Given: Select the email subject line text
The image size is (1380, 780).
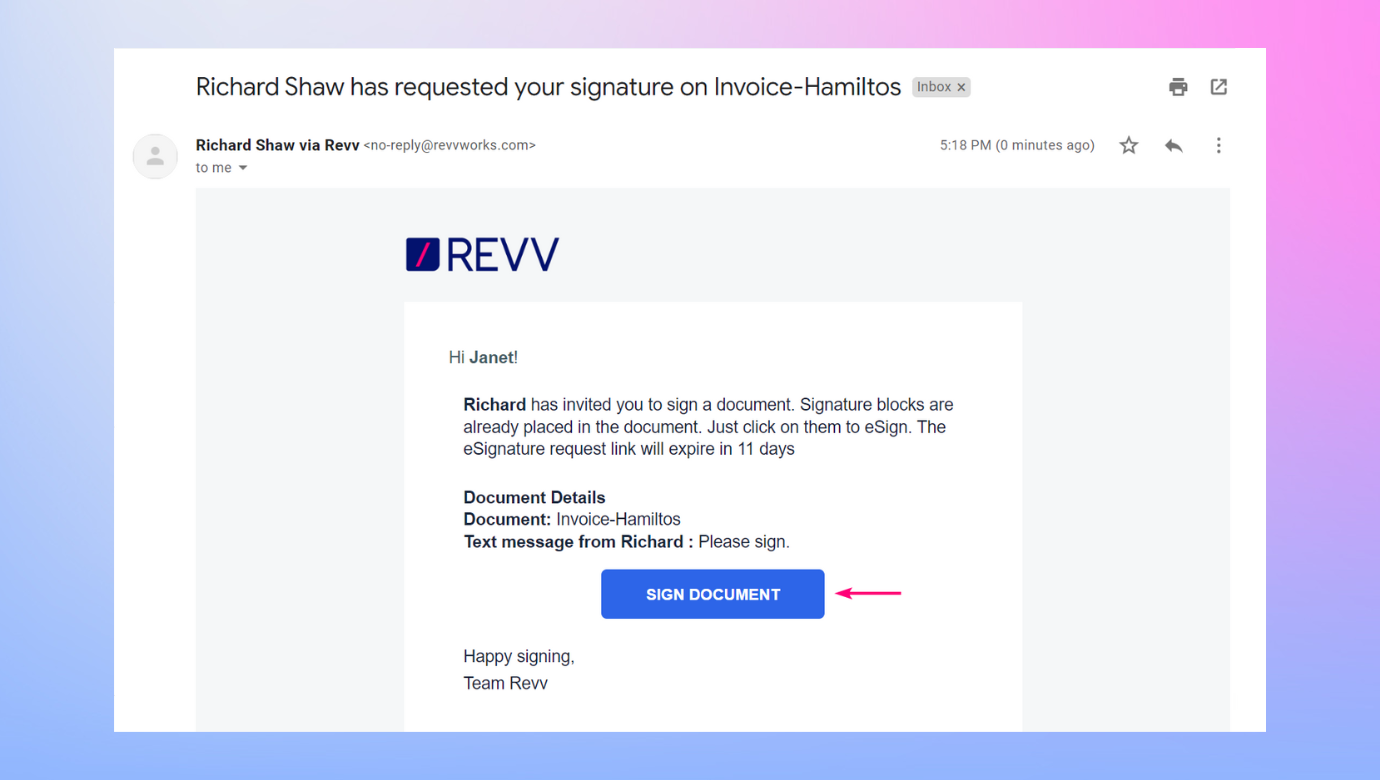Looking at the screenshot, I should coord(548,87).
